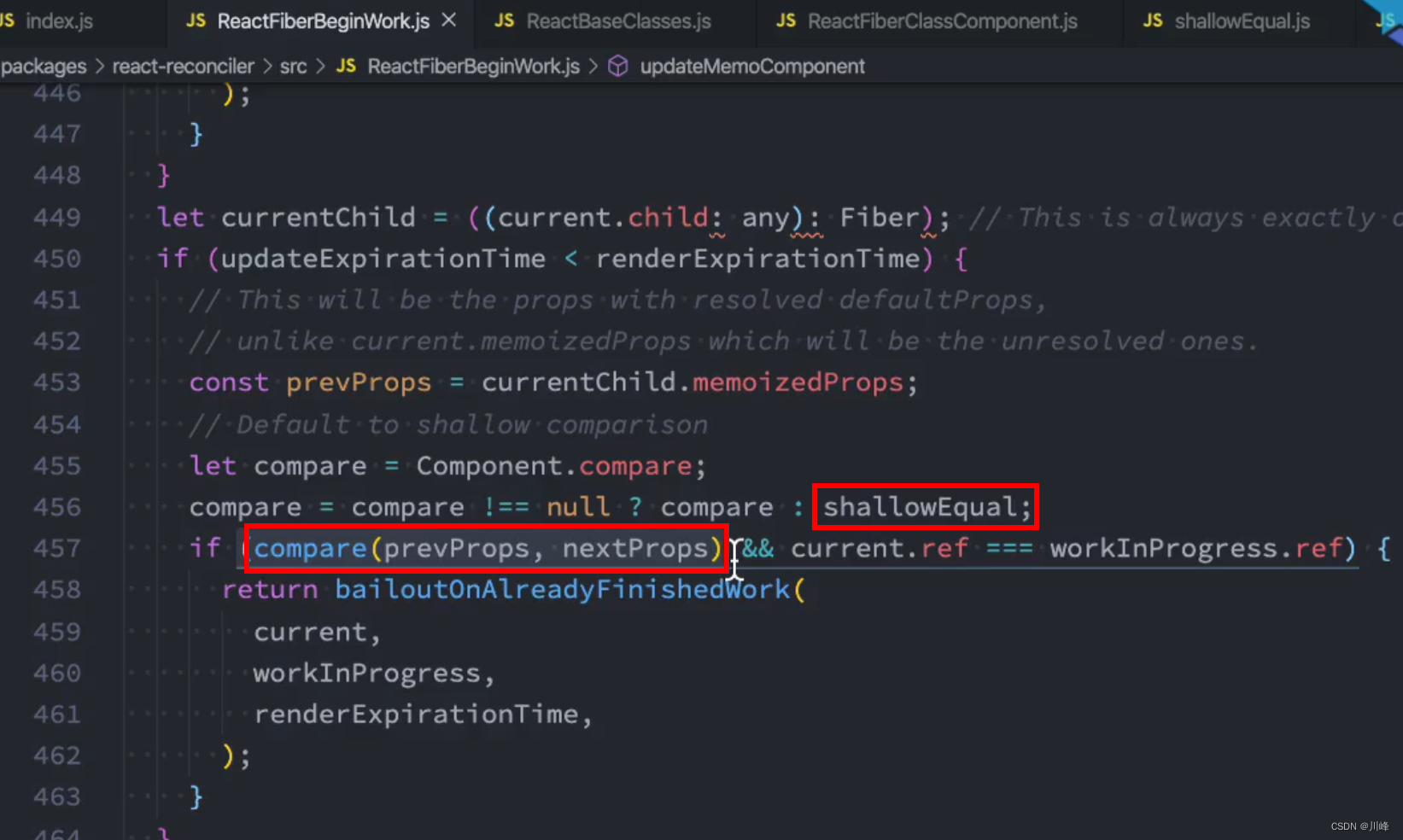Switch to the shallowEqual.js tab
Screen dimensions: 1403x840
tap(1242, 20)
